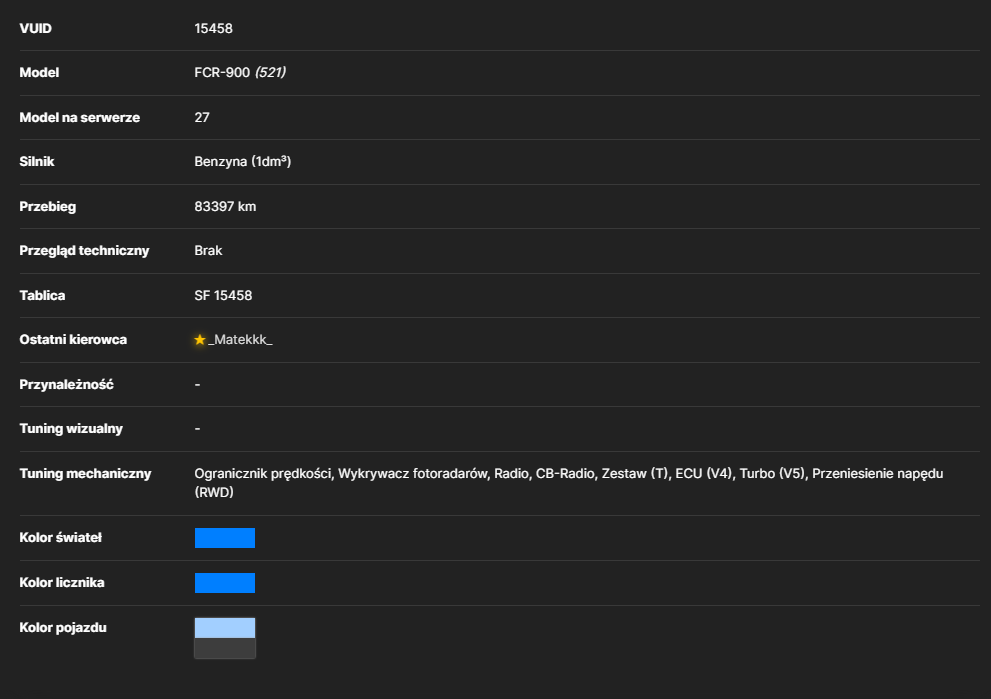Image resolution: width=991 pixels, height=699 pixels.
Task: Click the light blue Kolor pojazdu swatch
Action: [225, 628]
